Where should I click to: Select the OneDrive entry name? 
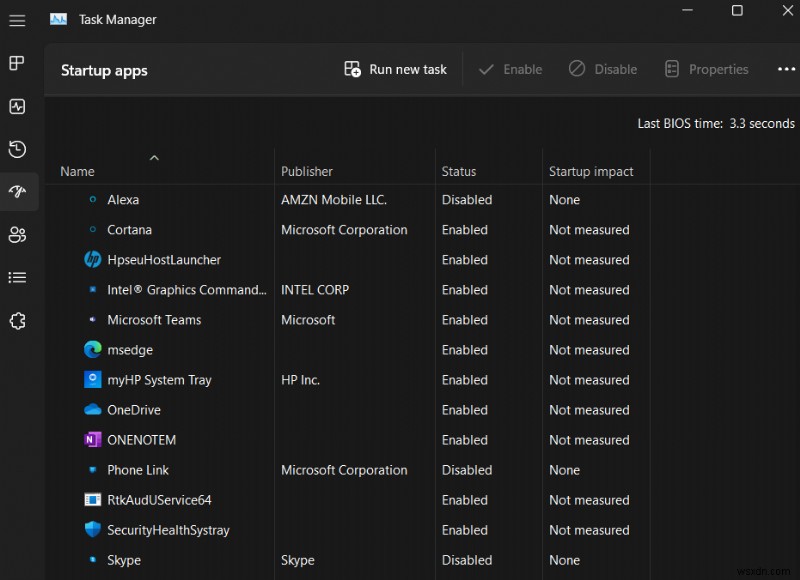coord(134,410)
